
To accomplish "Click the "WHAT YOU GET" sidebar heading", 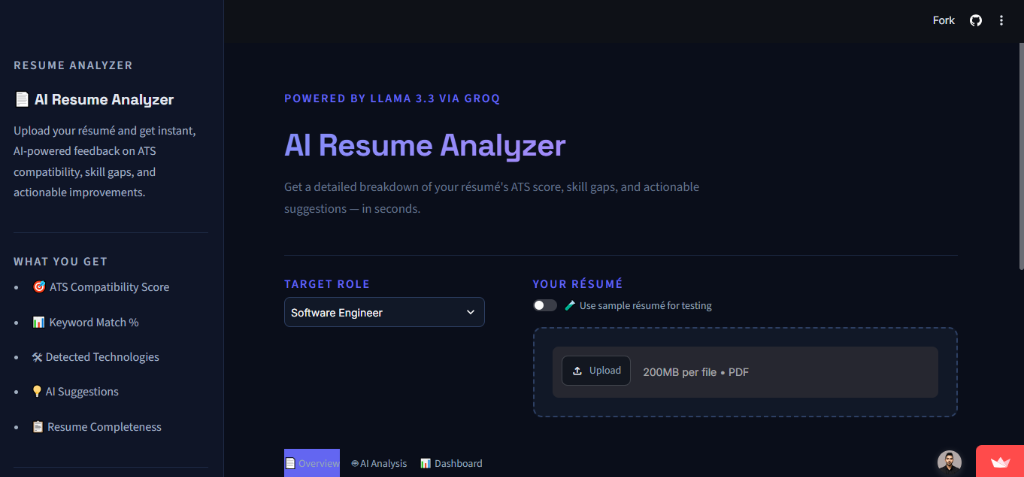I will coord(61,261).
